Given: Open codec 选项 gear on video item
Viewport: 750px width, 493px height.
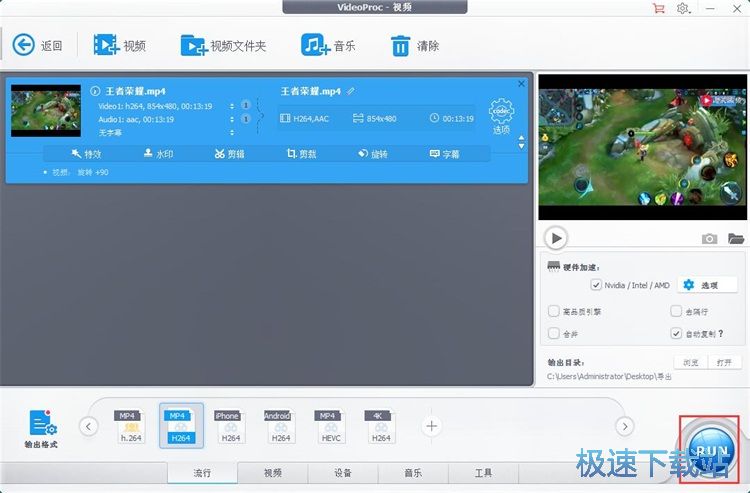Looking at the screenshot, I should (x=501, y=116).
